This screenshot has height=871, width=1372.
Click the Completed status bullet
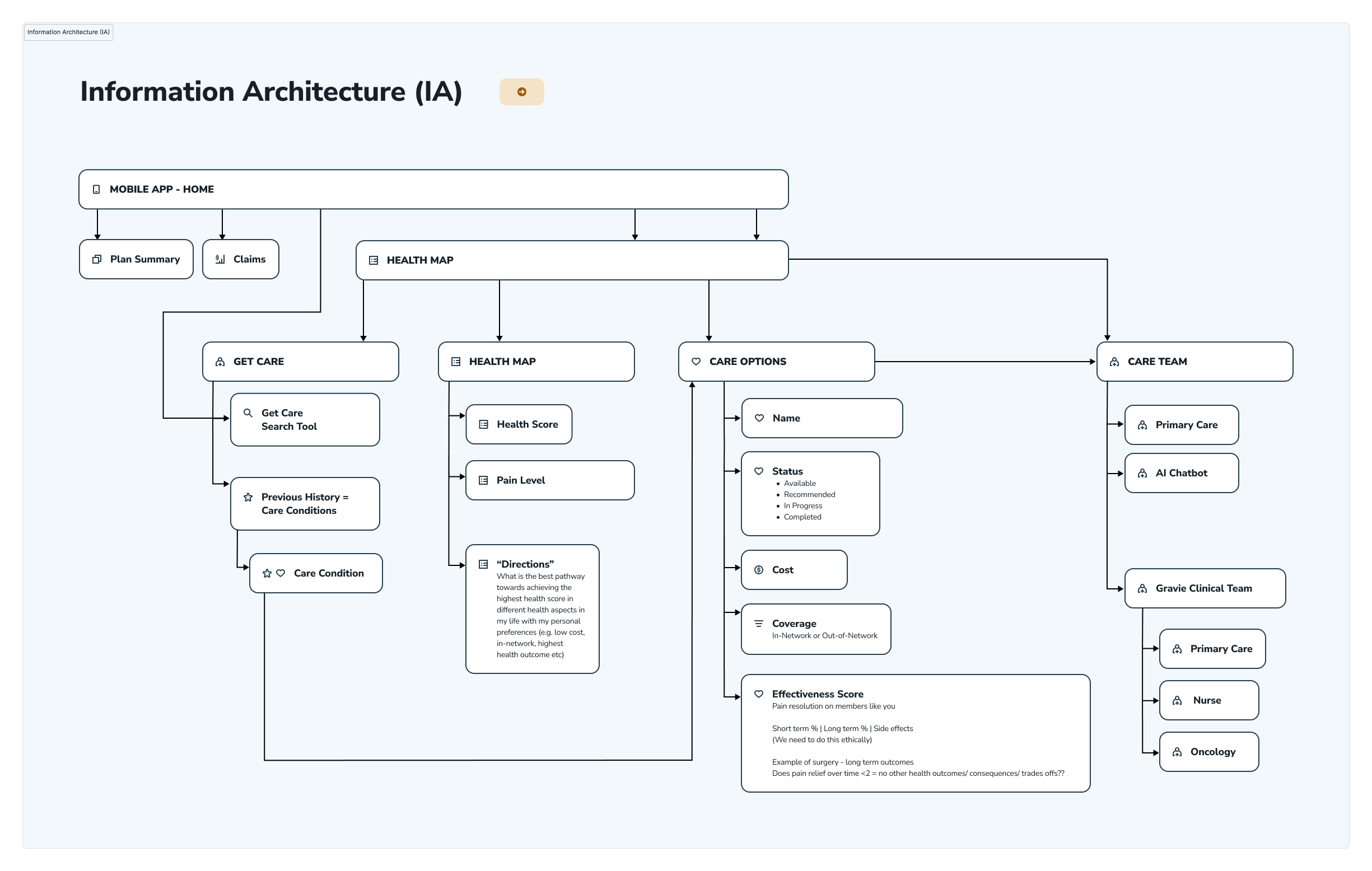coord(802,517)
